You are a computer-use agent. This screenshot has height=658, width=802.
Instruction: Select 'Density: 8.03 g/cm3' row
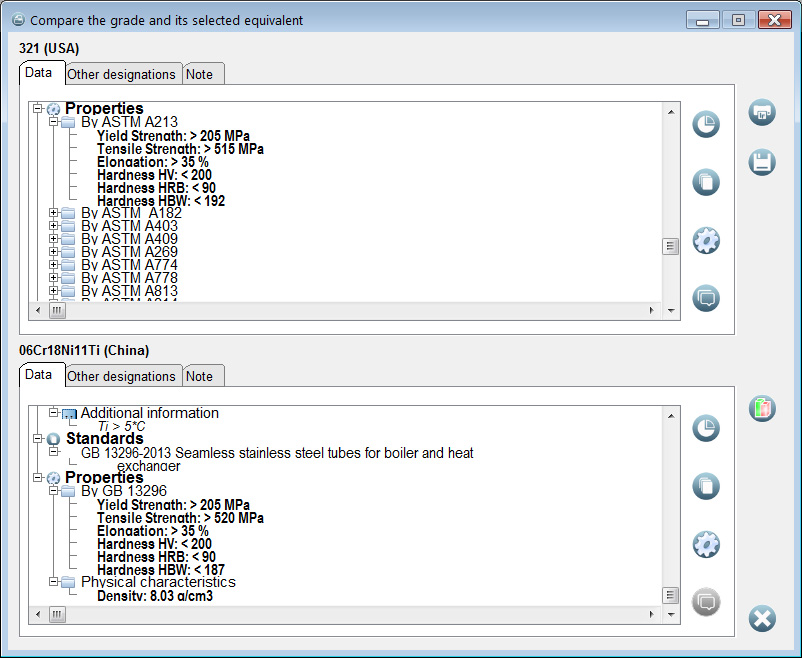coord(154,596)
